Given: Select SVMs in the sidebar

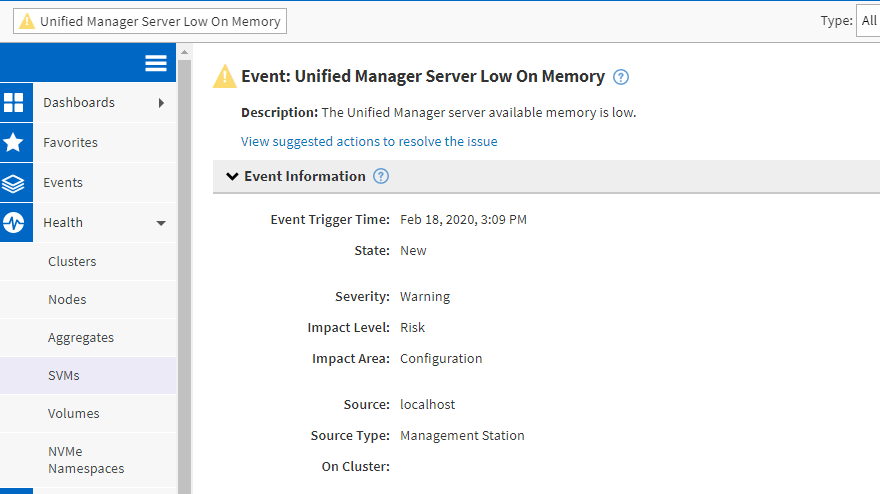Looking at the screenshot, I should pyautogui.click(x=64, y=376).
